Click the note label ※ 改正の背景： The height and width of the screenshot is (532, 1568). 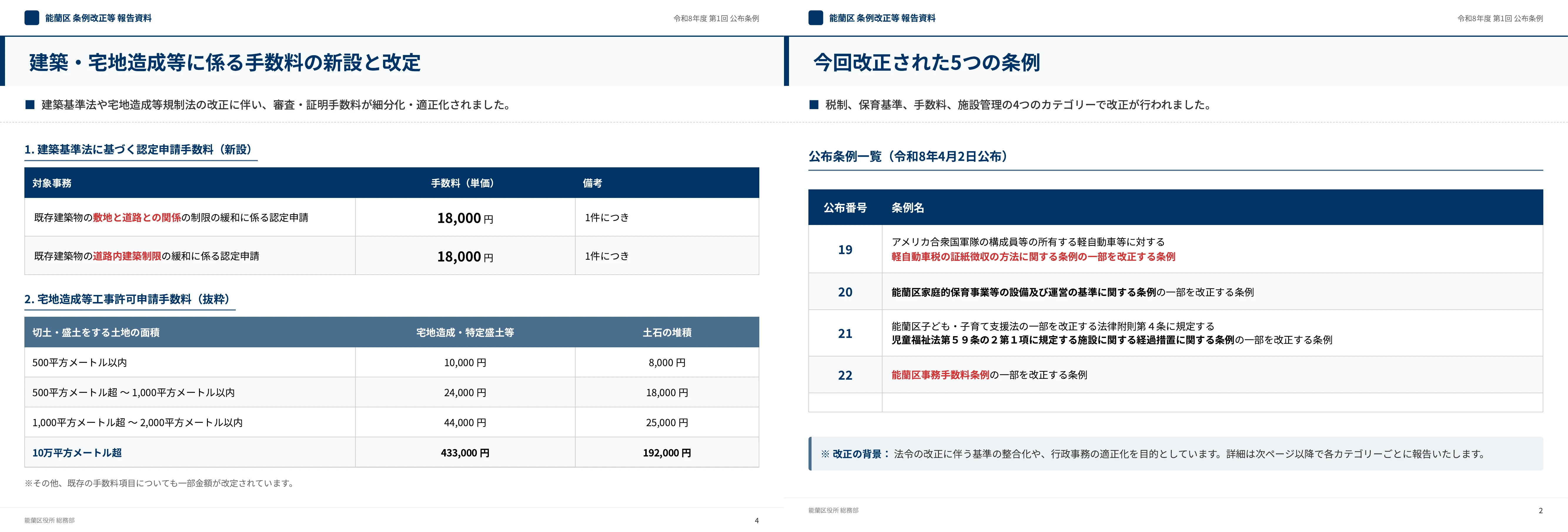tap(855, 454)
